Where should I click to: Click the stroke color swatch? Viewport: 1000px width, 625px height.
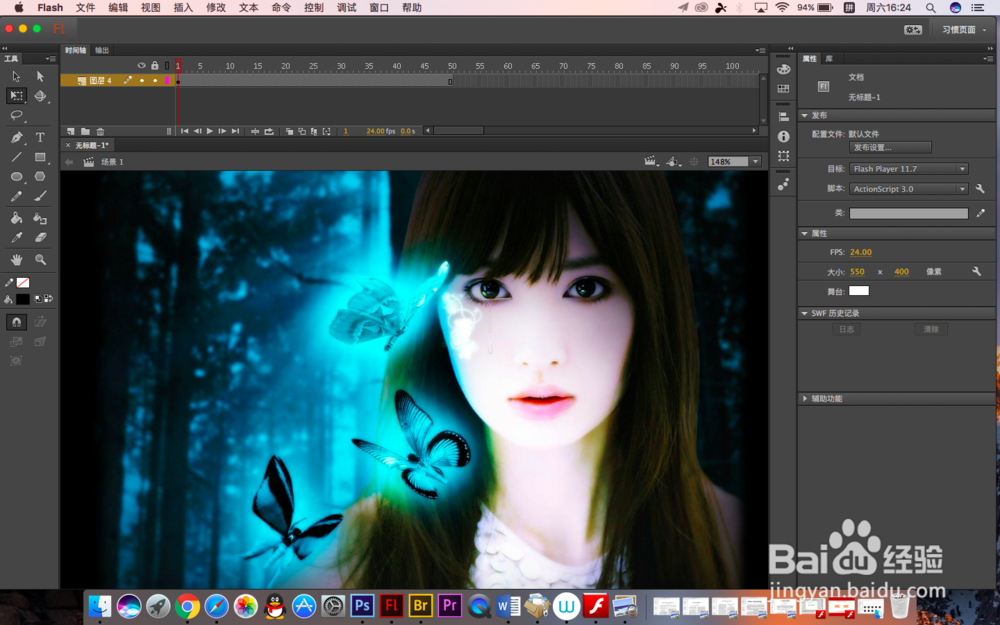(x=23, y=283)
